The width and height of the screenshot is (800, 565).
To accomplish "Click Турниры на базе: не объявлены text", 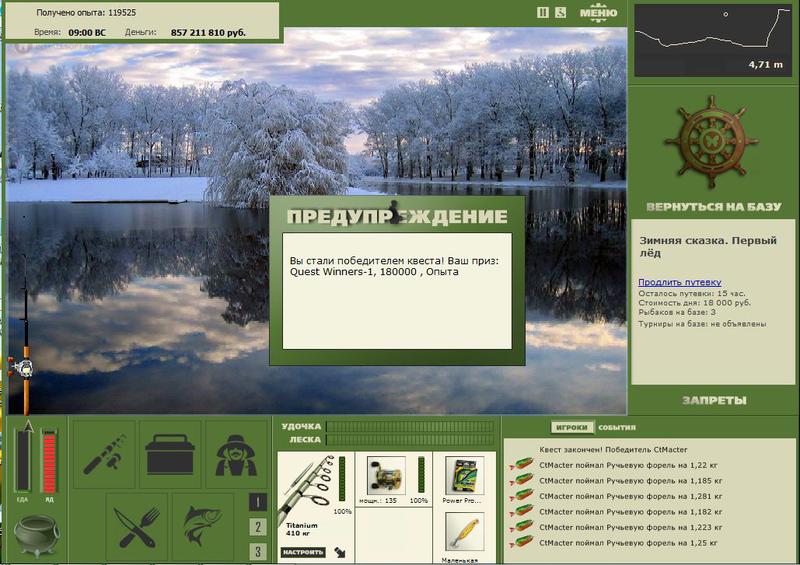I will (702, 324).
